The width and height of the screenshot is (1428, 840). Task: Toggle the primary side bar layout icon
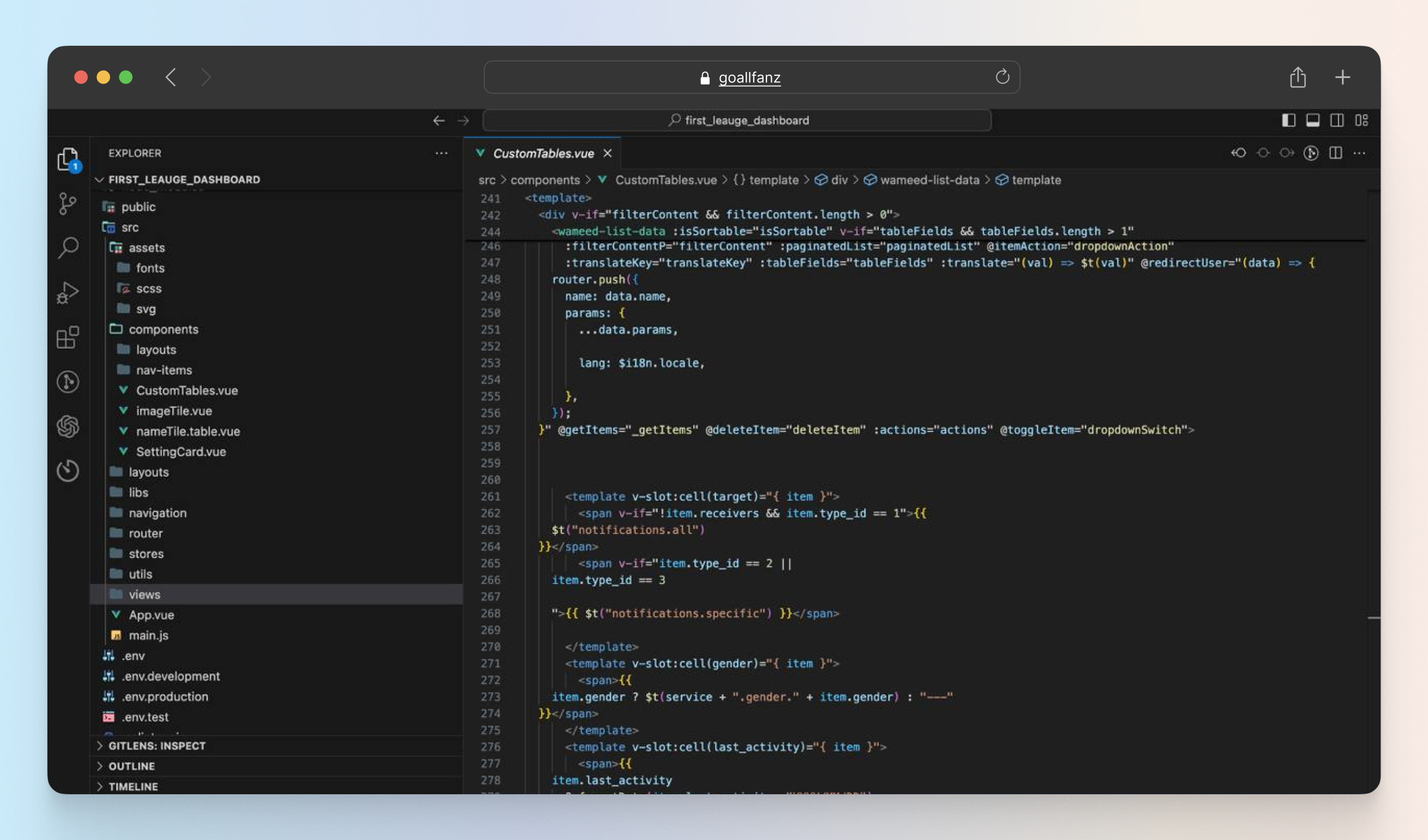coord(1288,120)
